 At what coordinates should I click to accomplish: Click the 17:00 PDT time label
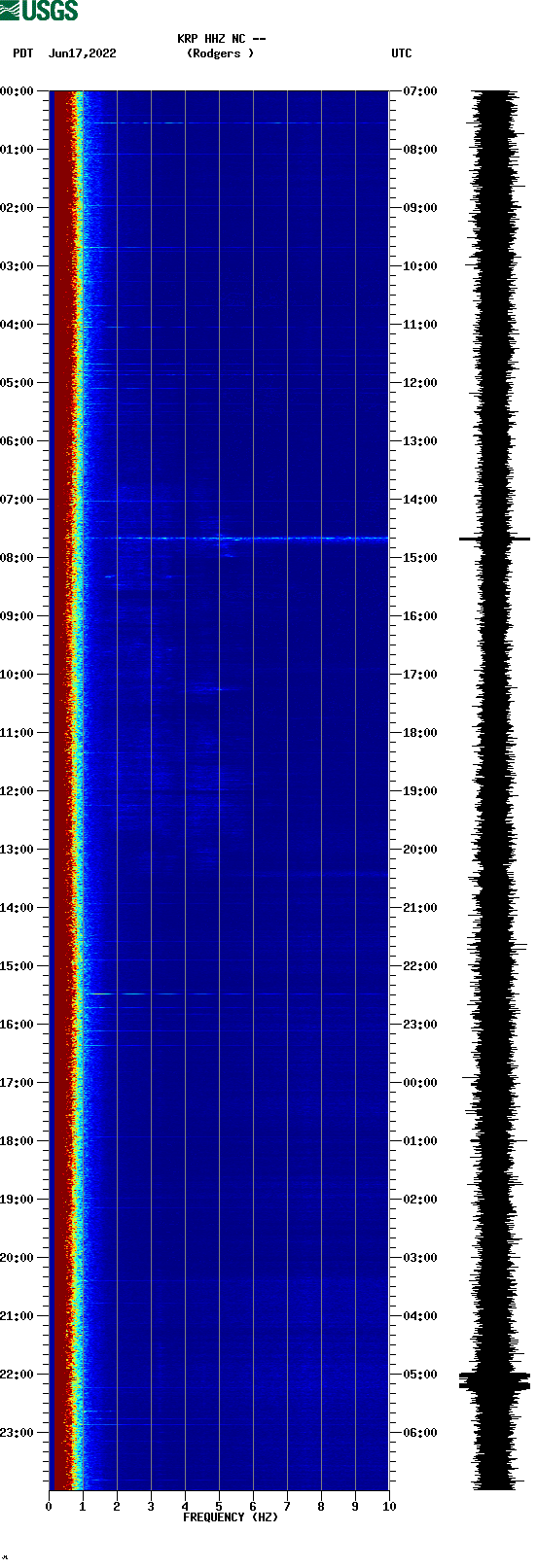tap(18, 1083)
